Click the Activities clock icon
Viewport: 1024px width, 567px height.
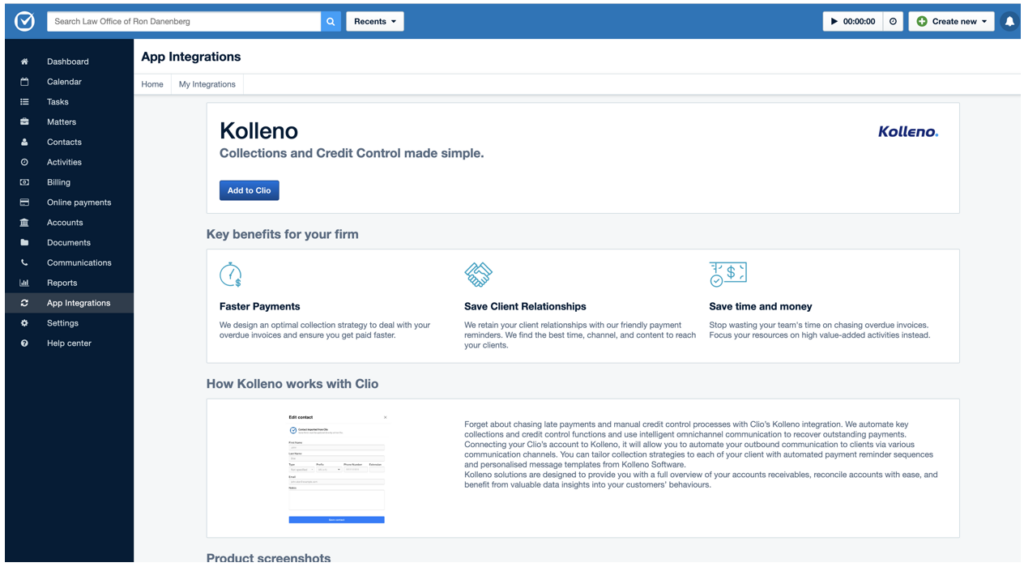click(24, 162)
